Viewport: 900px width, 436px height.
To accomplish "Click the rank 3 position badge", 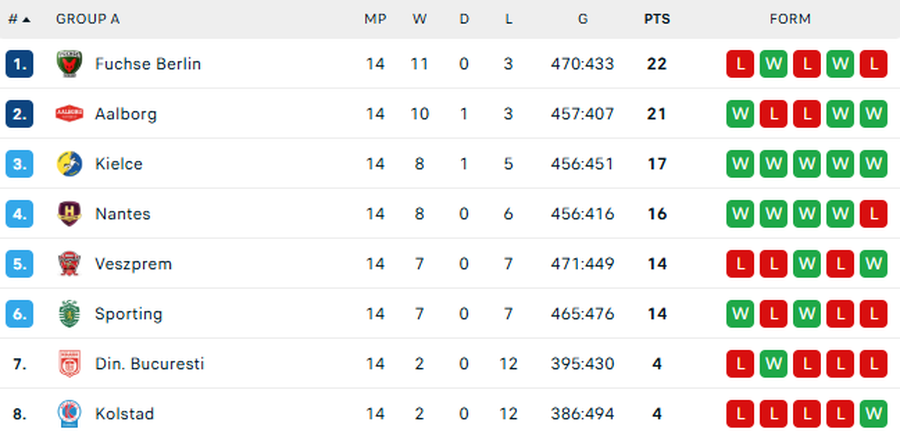I will coord(19,164).
